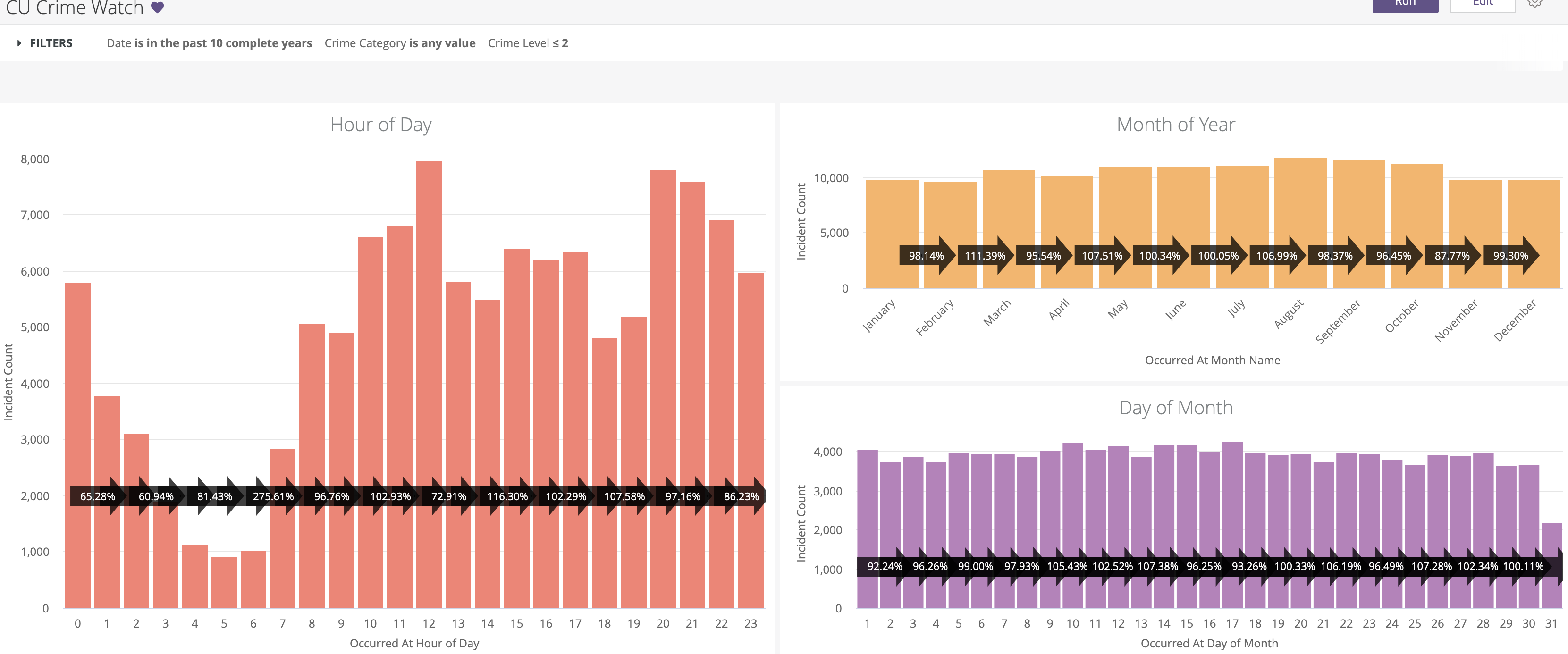Expand the FILTERS section triangle

19,43
